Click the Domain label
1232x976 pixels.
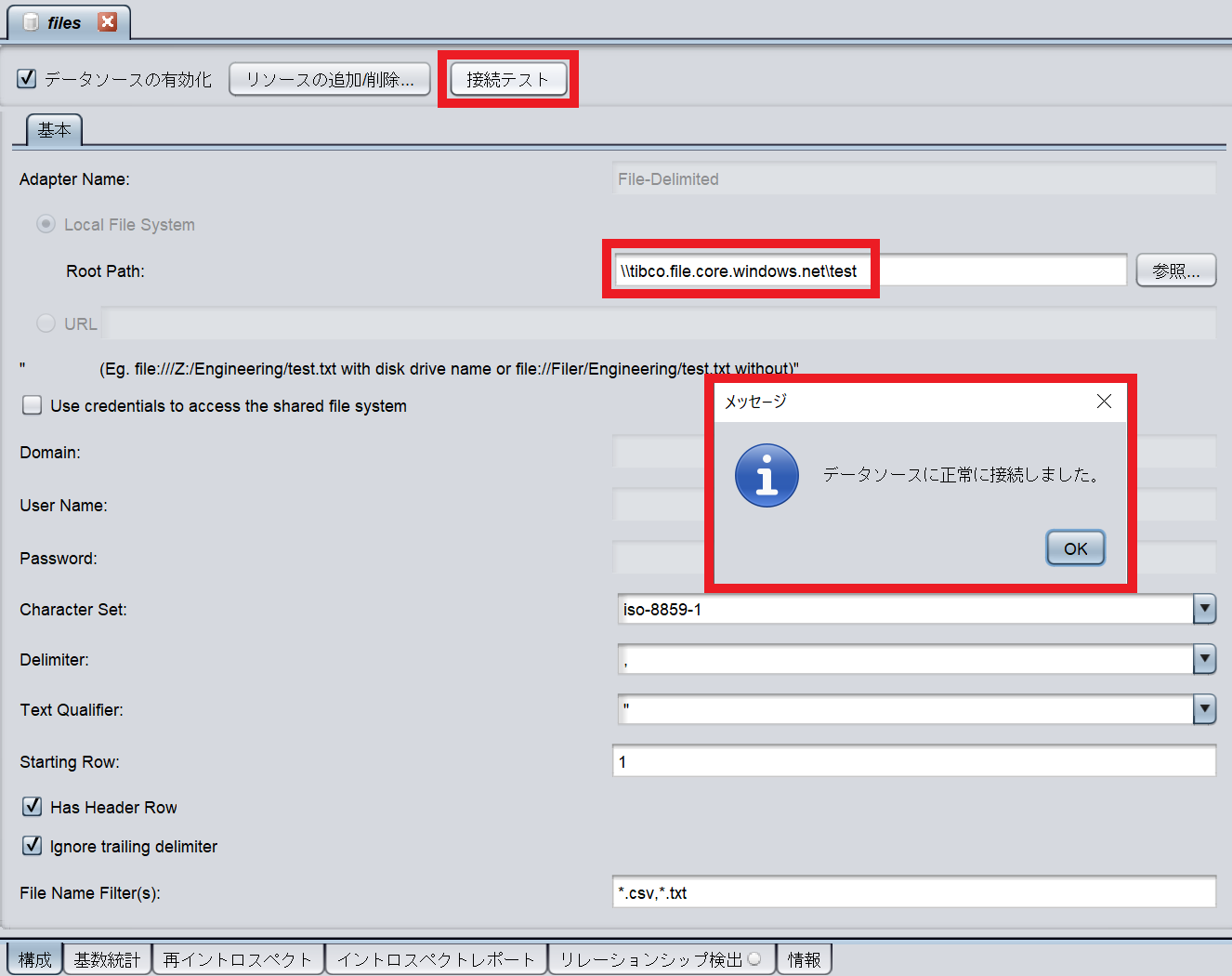[x=50, y=453]
